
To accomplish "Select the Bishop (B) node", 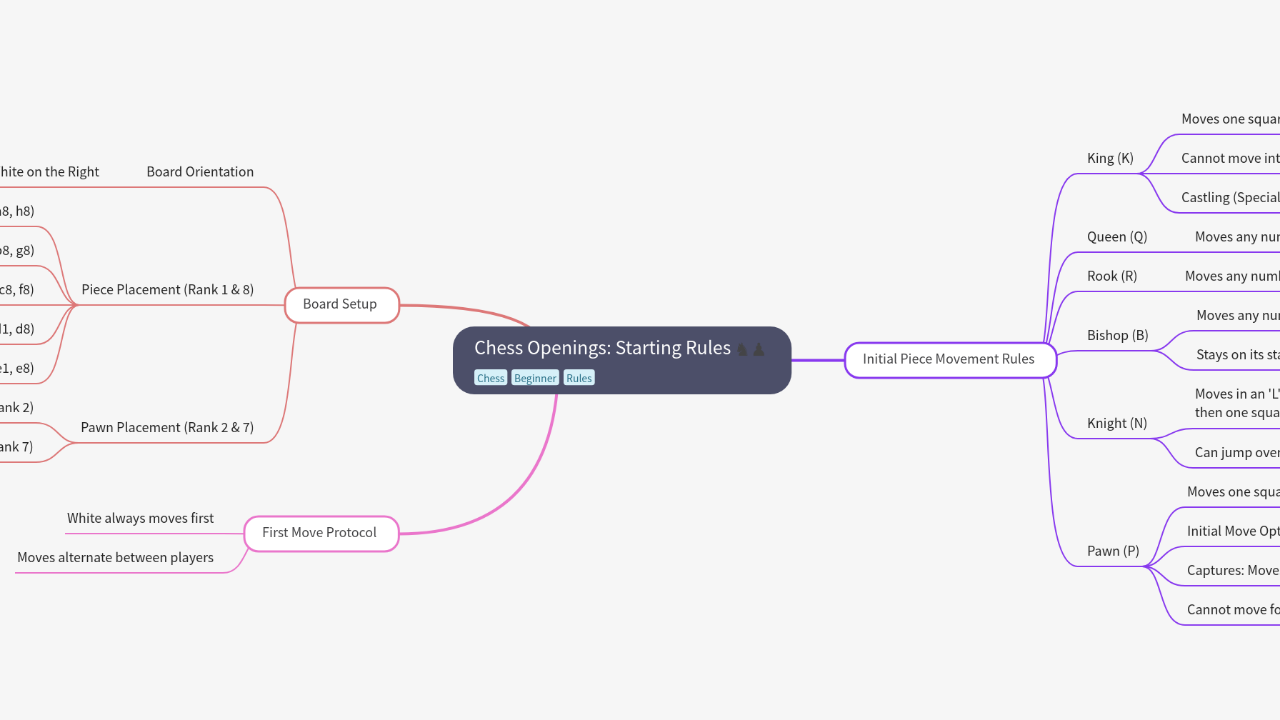I will (x=1117, y=335).
